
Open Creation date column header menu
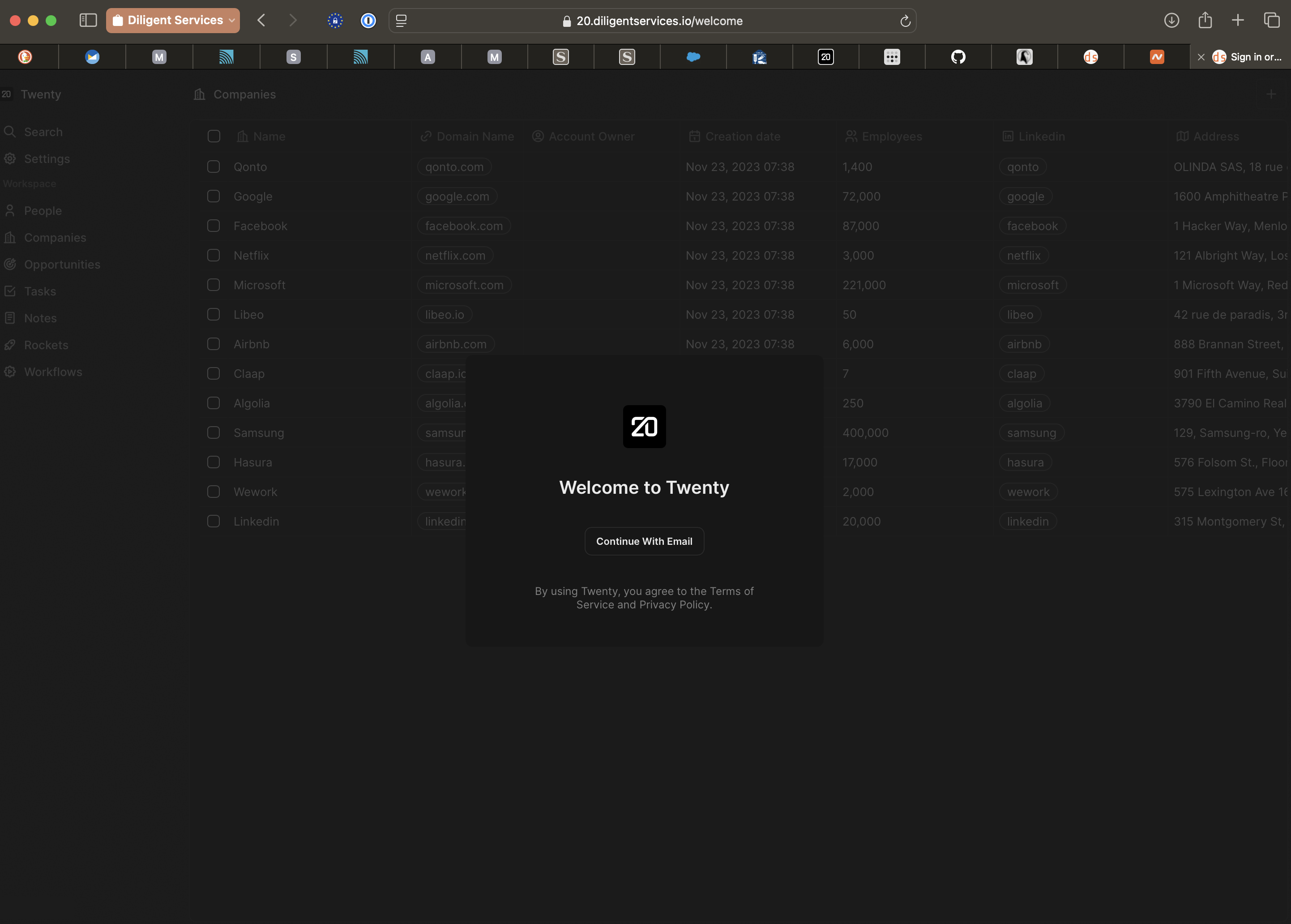click(735, 137)
